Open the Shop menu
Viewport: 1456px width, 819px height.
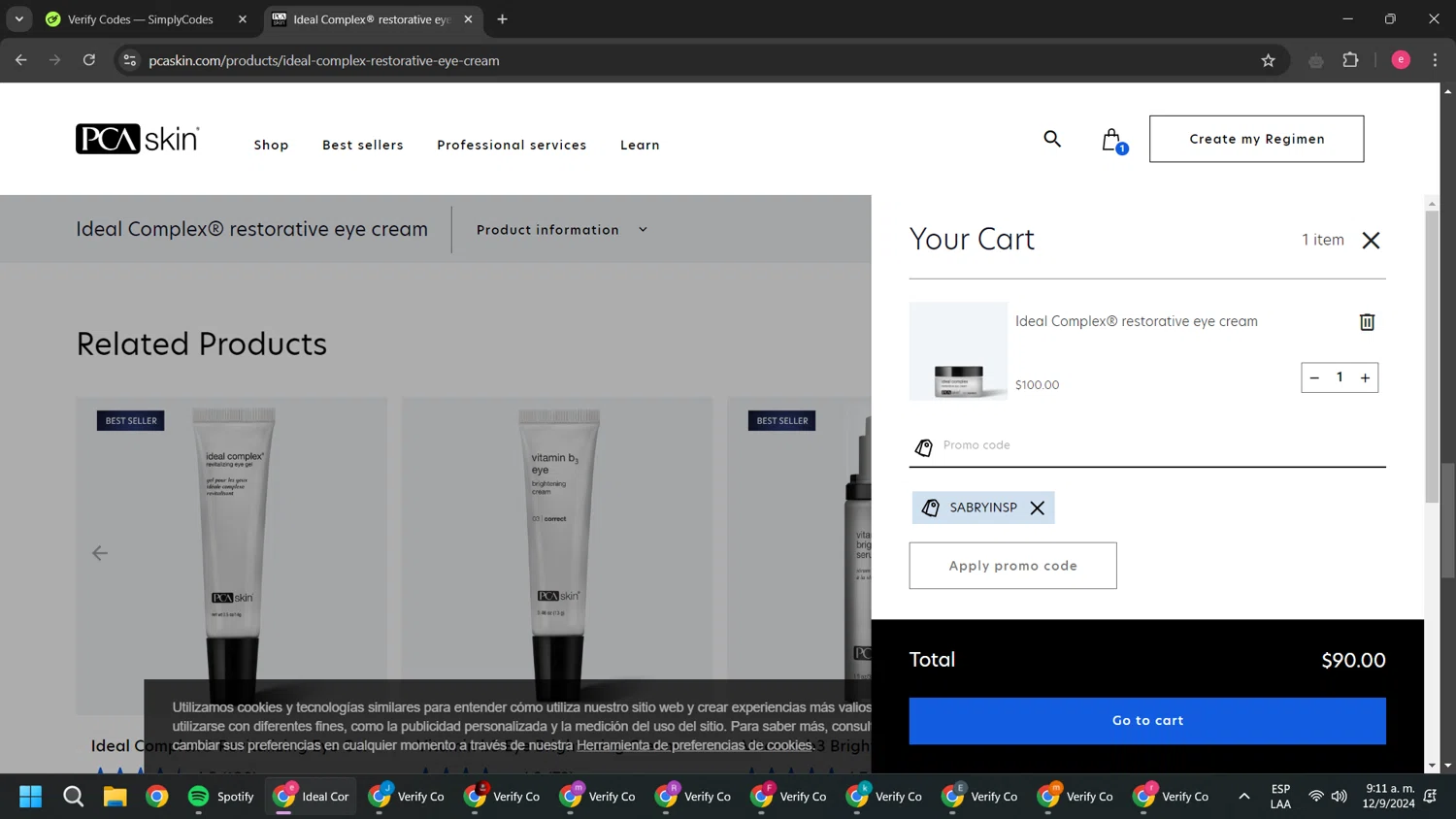(x=272, y=145)
